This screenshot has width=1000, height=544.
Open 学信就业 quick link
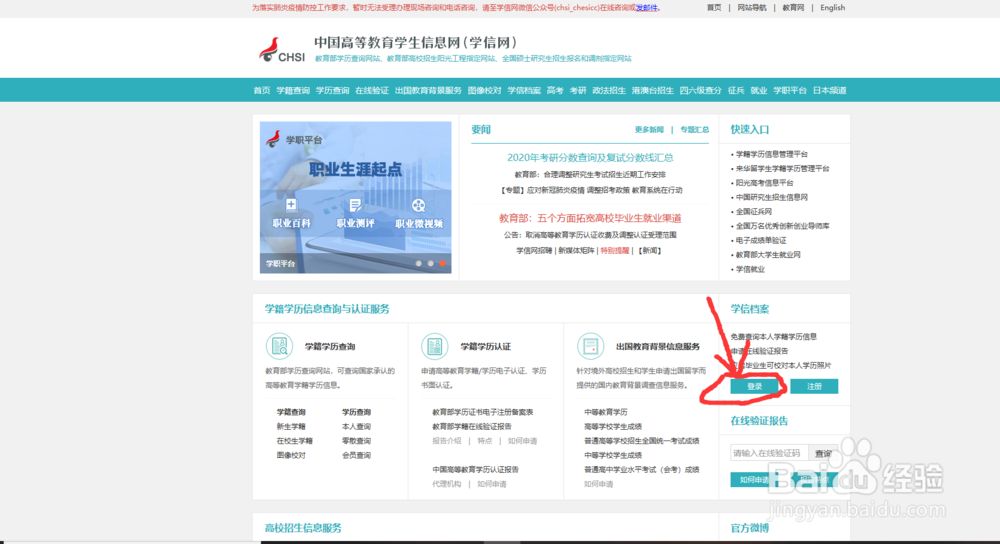coord(750,269)
